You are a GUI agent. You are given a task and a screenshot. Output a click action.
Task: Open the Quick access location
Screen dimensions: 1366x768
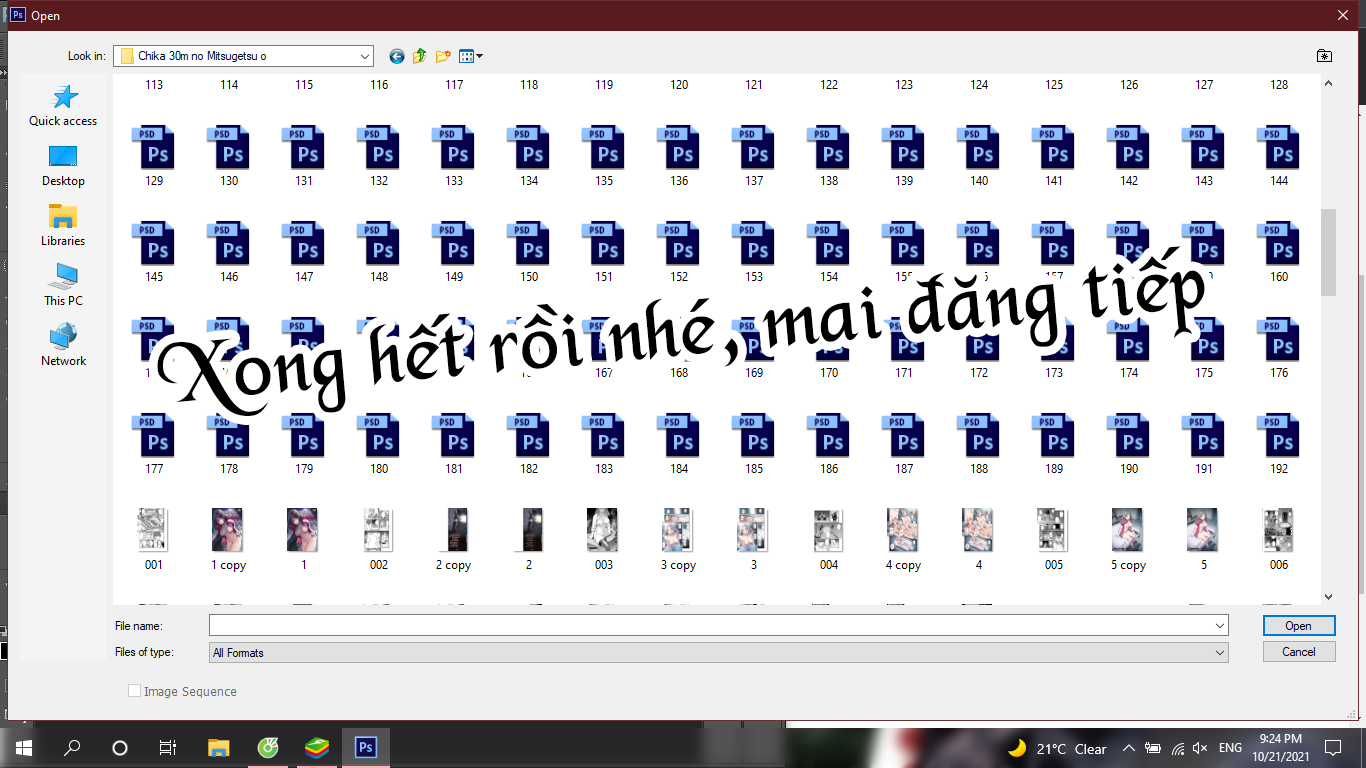point(63,105)
